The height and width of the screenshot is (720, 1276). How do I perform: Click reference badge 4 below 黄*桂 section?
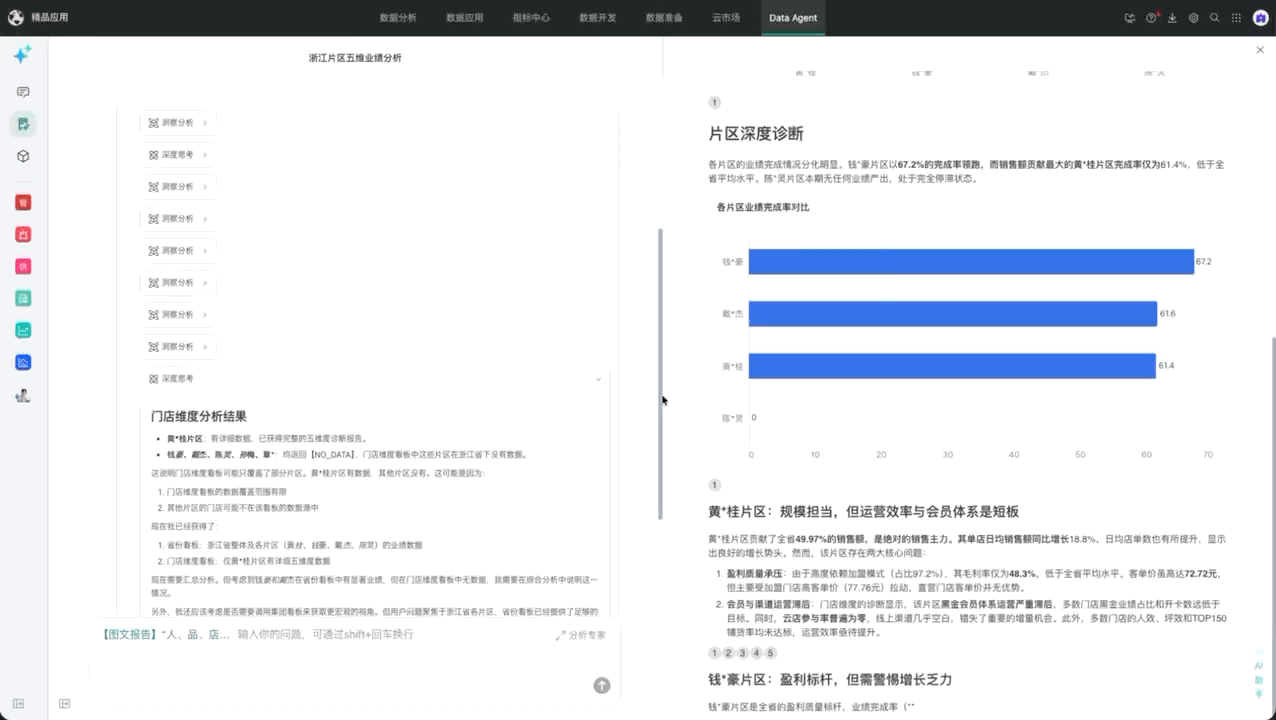(756, 653)
